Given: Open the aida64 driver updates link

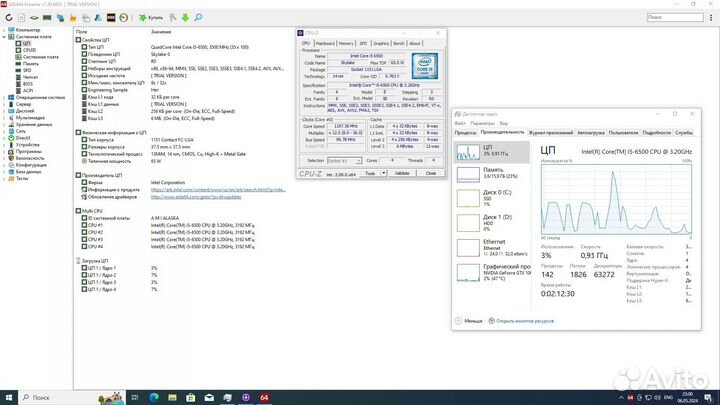Looking at the screenshot, I should [196, 197].
